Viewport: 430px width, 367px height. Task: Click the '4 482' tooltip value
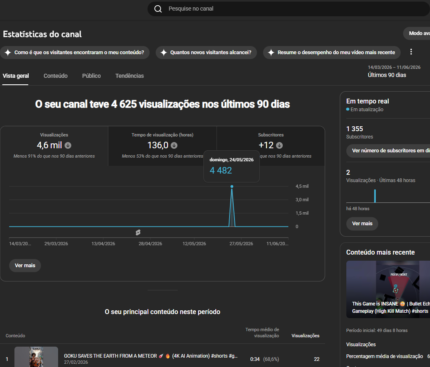click(221, 171)
